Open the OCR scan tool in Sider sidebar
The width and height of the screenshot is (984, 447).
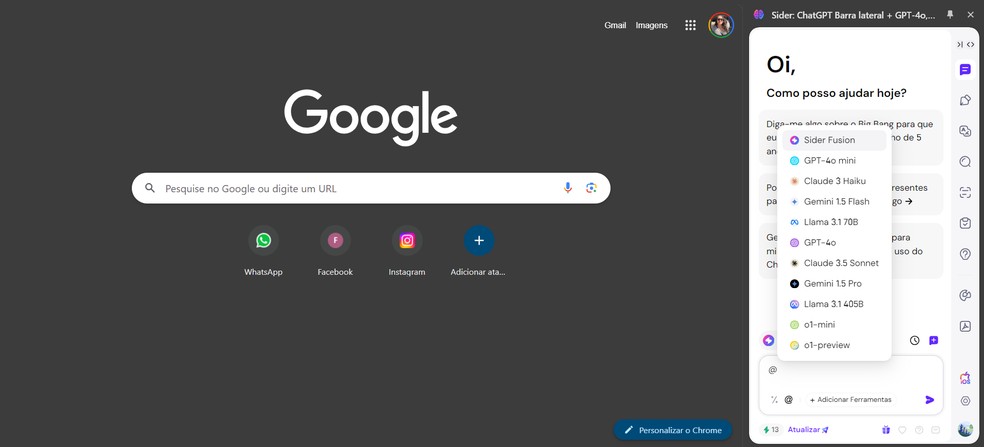(x=965, y=193)
